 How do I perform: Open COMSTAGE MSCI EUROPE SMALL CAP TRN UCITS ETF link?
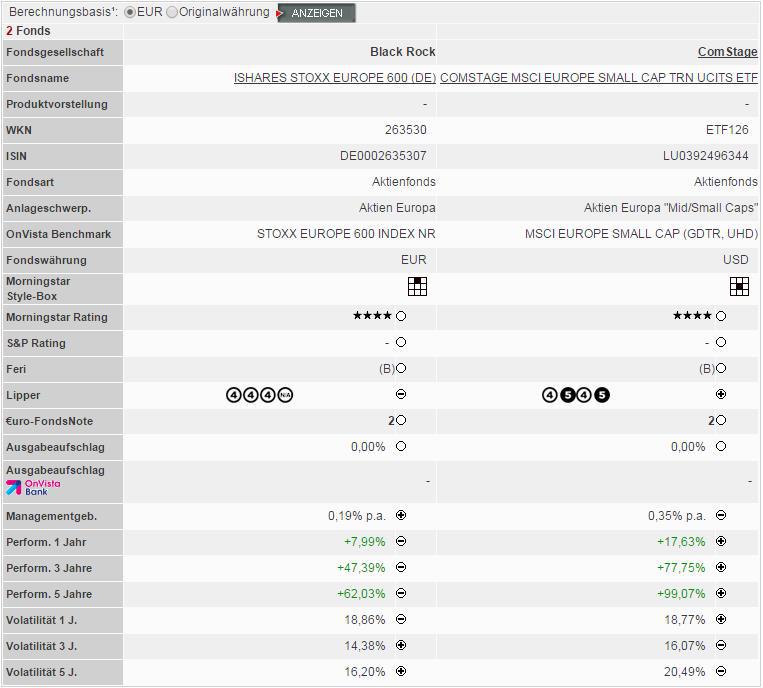click(x=599, y=78)
